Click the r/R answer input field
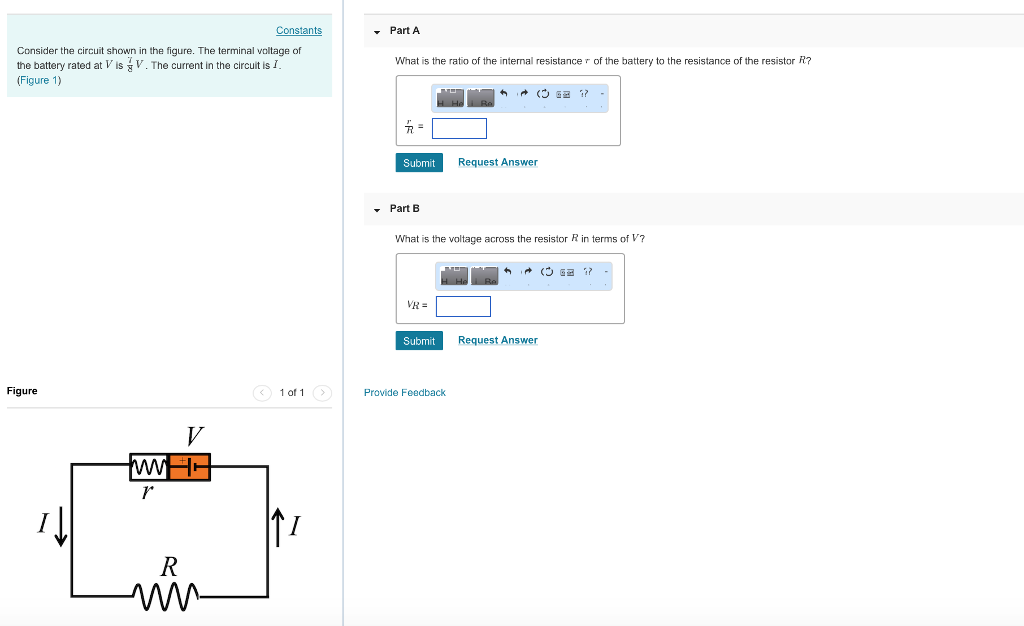 458,128
